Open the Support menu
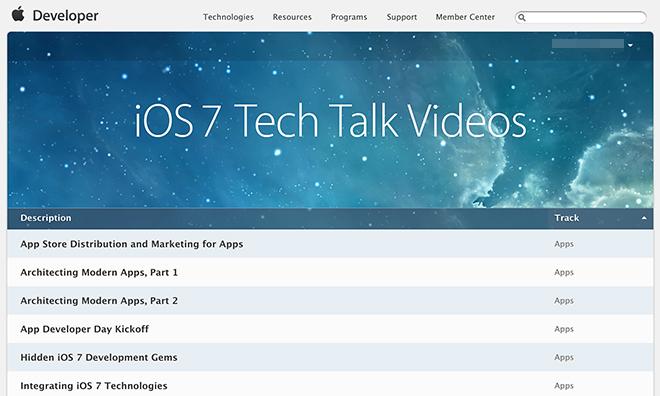Screen dimensions: 660x396 402,17
